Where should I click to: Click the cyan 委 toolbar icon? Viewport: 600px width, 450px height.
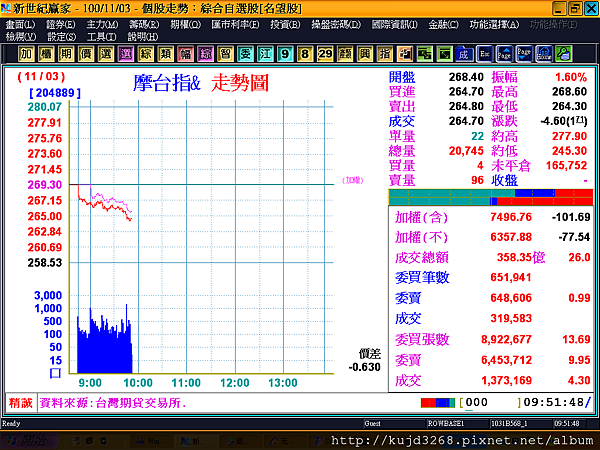click(245, 54)
